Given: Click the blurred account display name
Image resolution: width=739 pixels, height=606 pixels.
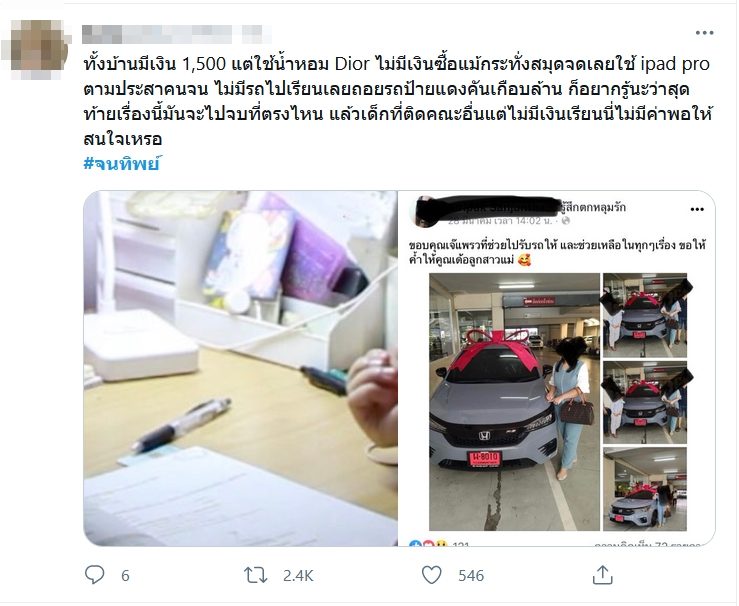Looking at the screenshot, I should (176, 34).
